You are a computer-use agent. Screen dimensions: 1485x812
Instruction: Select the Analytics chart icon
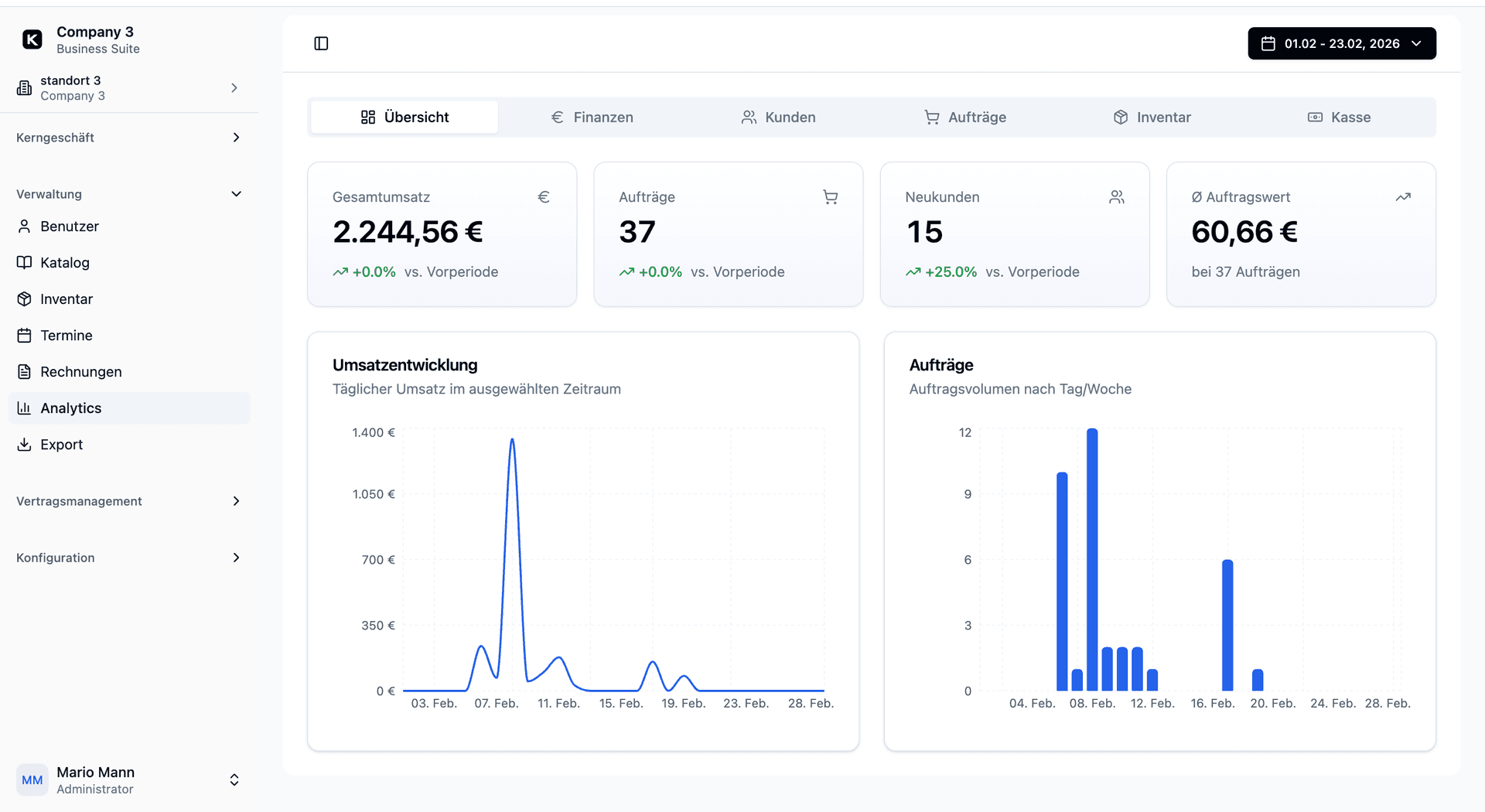[24, 408]
